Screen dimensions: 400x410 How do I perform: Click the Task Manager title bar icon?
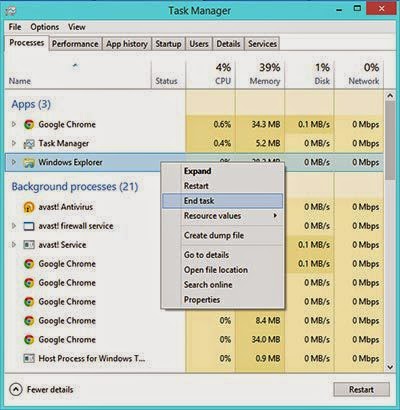(x=11, y=11)
